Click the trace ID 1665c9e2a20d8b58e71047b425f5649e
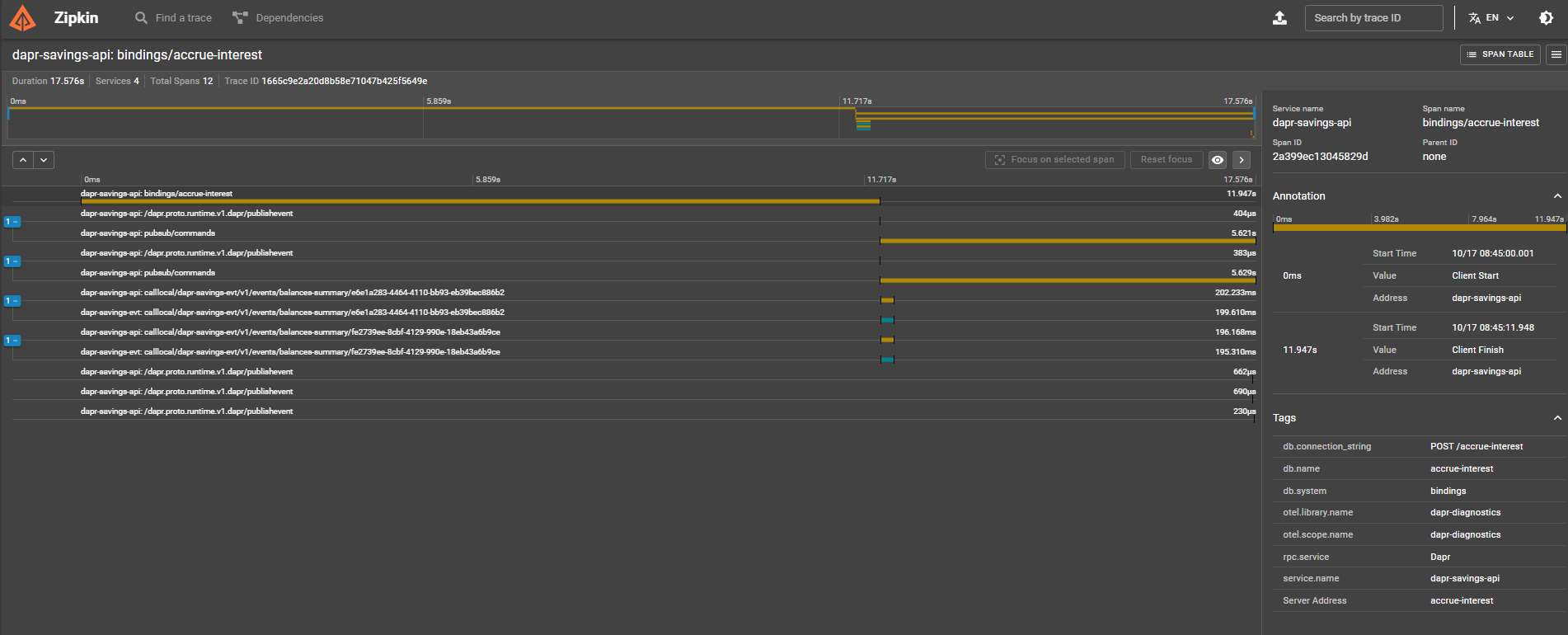1568x635 pixels. pyautogui.click(x=344, y=81)
